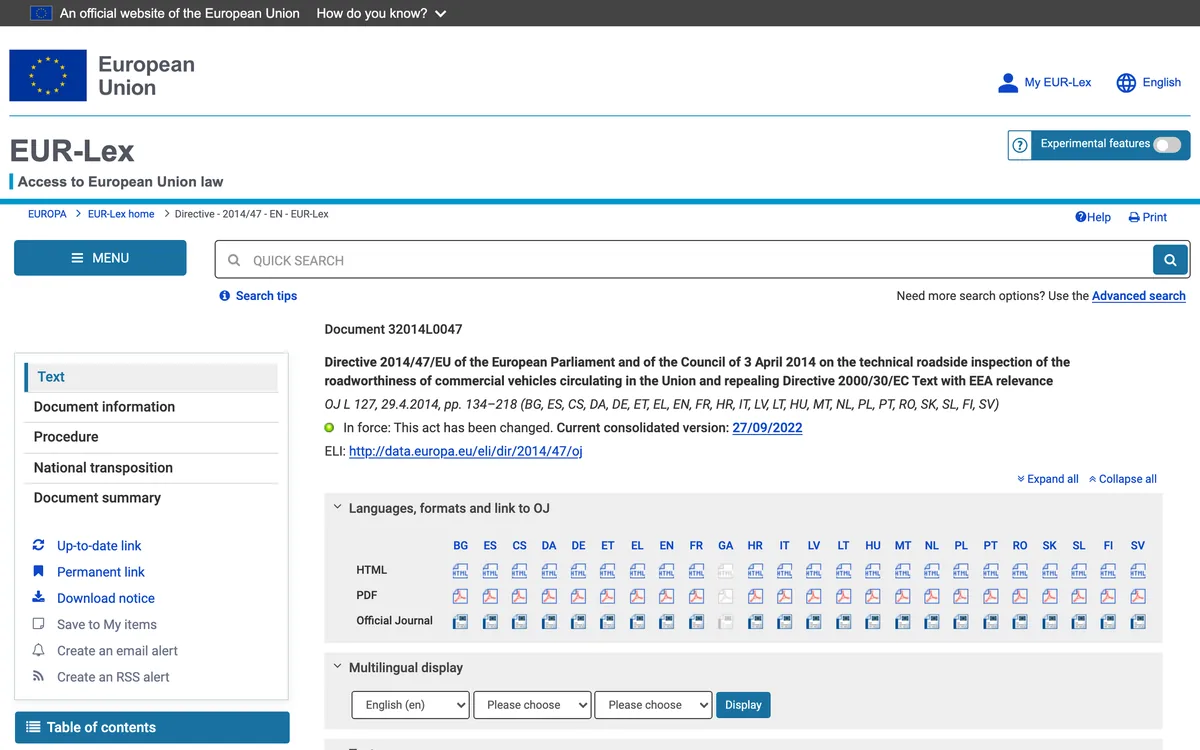Open the GA HTML document icon
1200x750 pixels.
click(726, 571)
